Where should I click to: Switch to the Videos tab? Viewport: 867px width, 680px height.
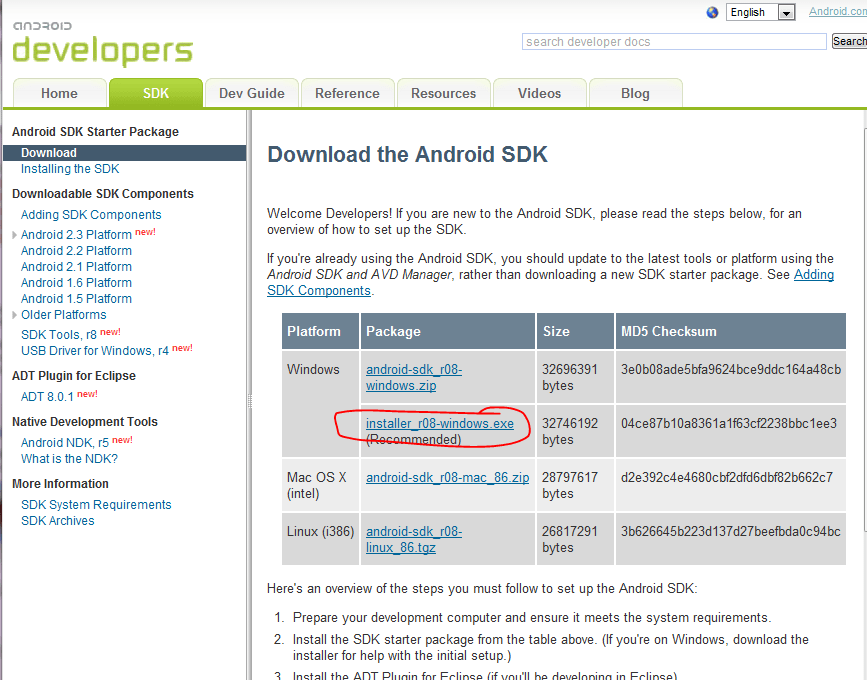point(539,93)
